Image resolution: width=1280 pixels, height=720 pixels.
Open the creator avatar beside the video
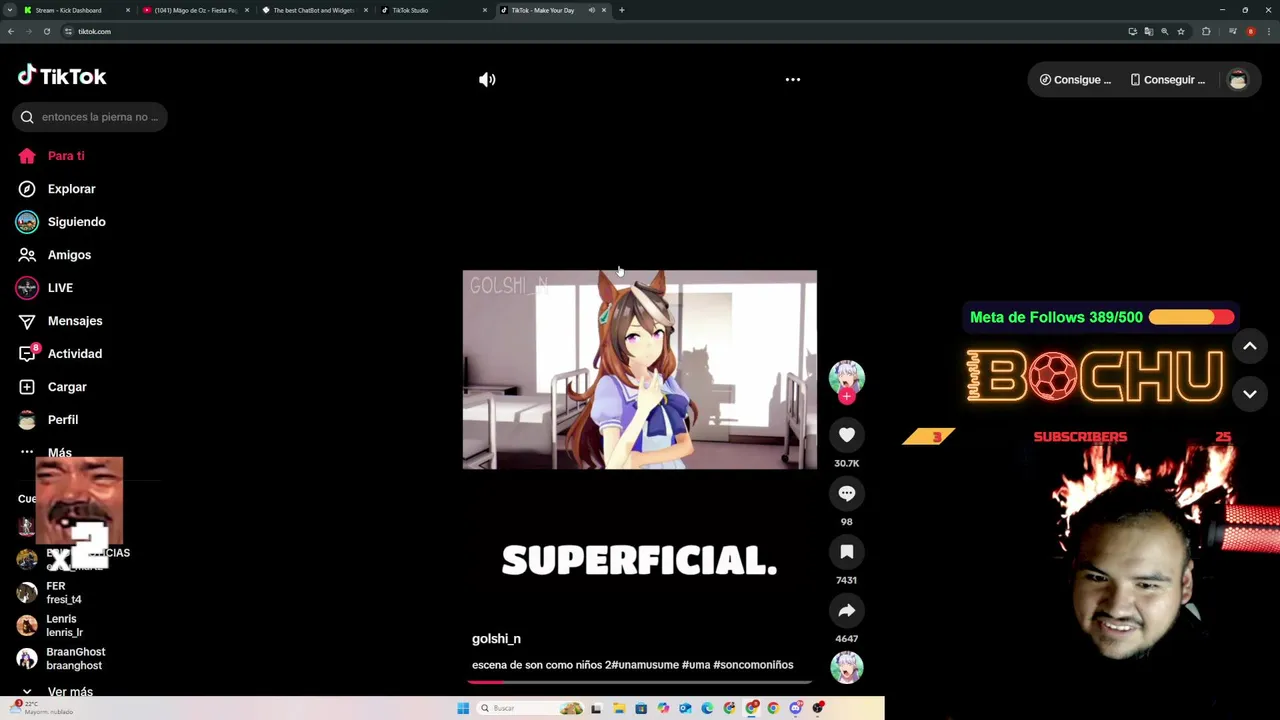[846, 377]
